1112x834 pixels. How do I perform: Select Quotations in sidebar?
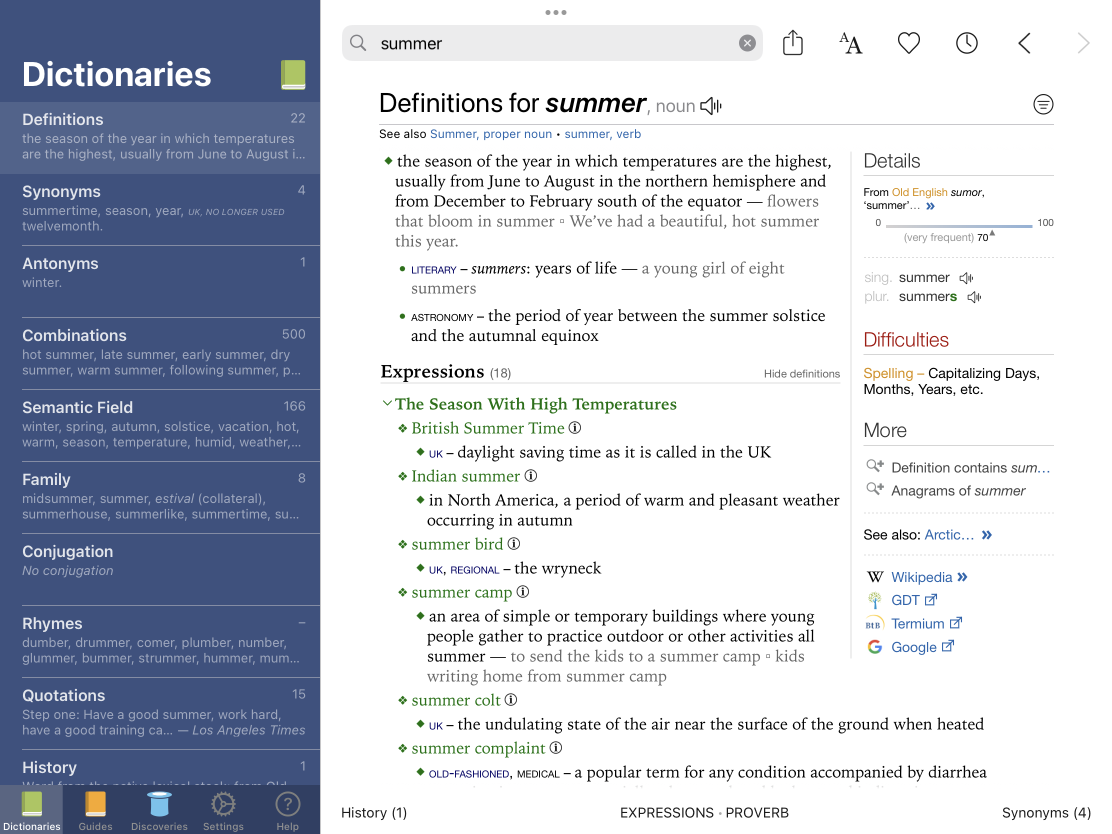(160, 713)
